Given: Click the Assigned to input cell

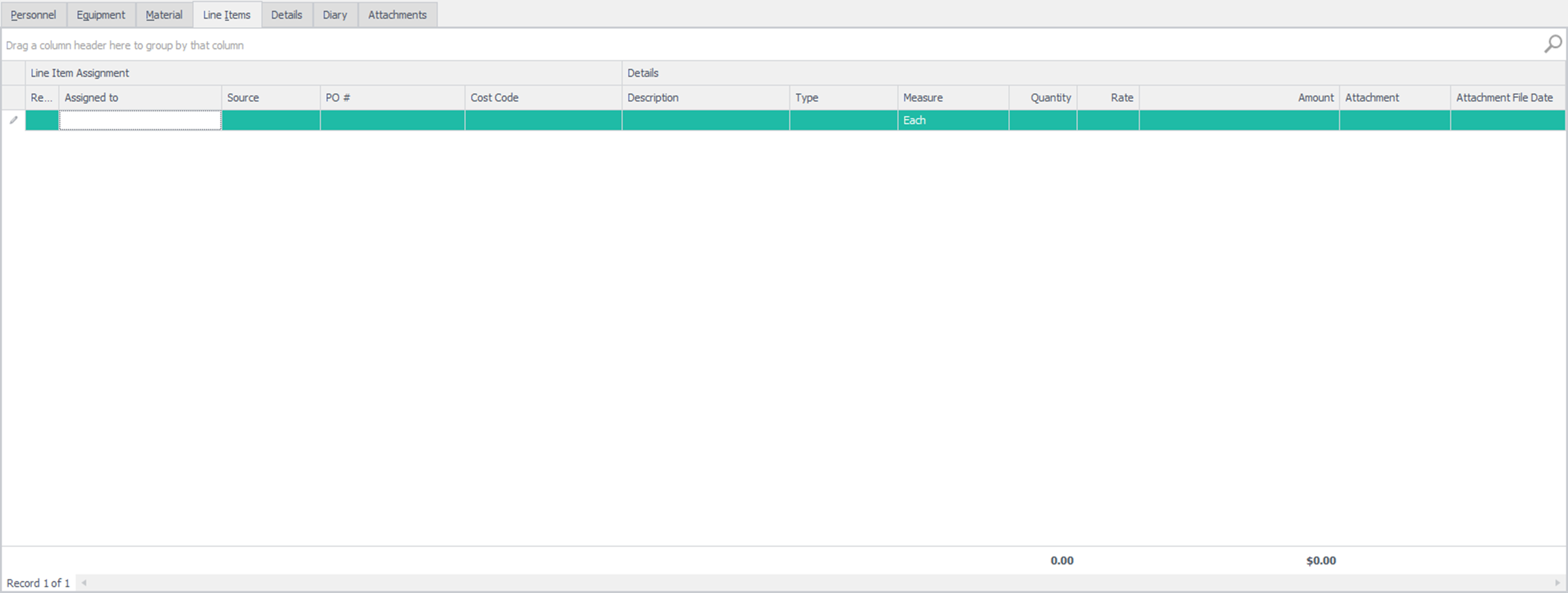Looking at the screenshot, I should (140, 120).
